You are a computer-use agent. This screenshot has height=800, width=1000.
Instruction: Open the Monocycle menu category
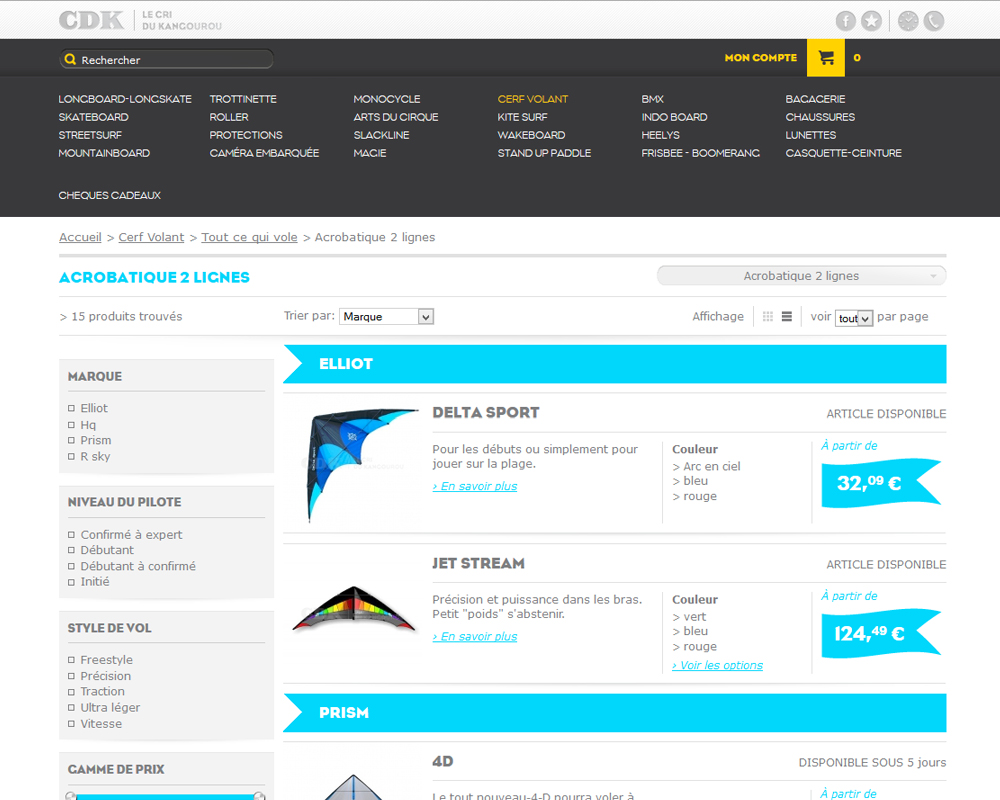387,99
